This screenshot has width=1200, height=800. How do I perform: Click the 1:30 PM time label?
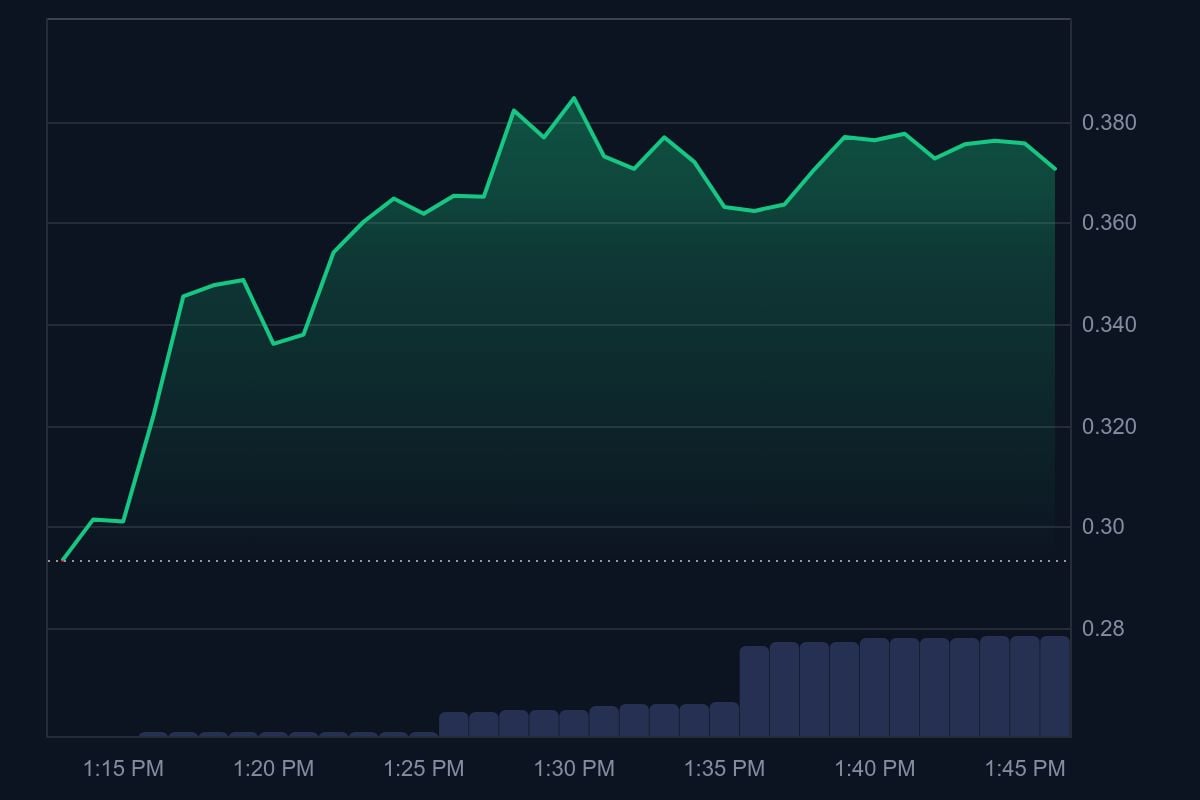(x=574, y=769)
